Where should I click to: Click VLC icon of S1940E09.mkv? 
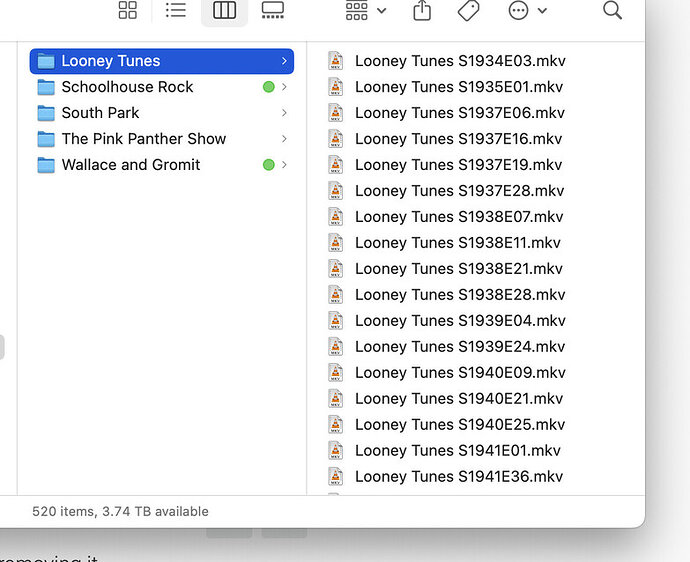(335, 372)
